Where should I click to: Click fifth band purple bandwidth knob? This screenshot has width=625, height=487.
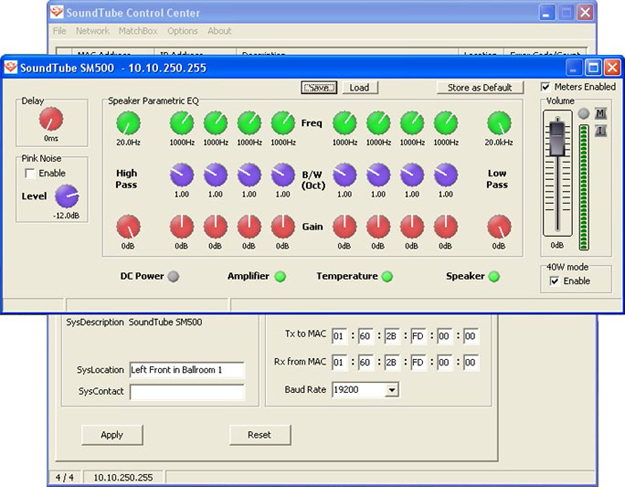345,175
